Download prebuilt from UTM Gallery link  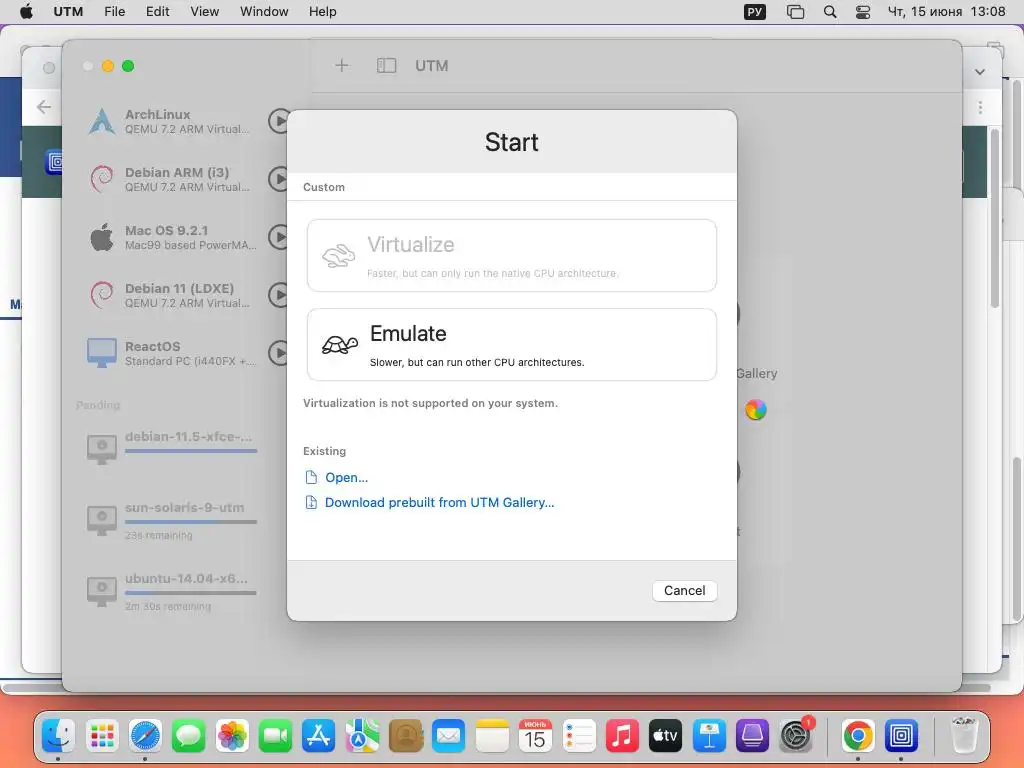click(x=440, y=502)
